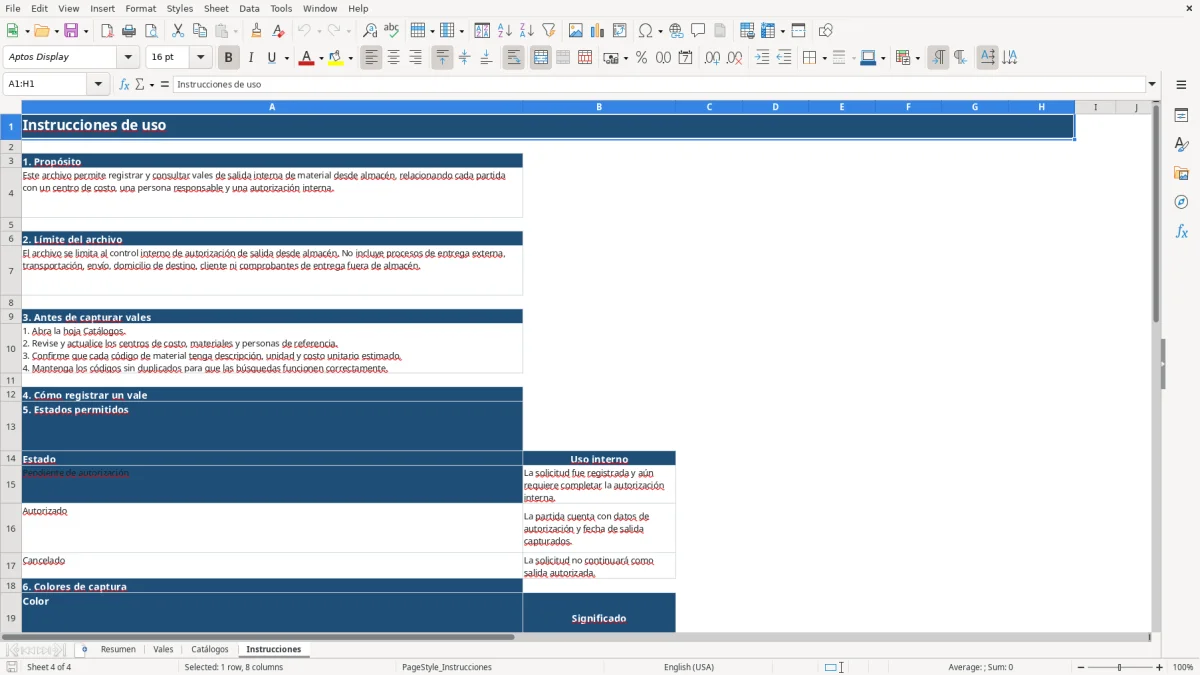Center text horizontally
Image resolution: width=1200 pixels, height=675 pixels.
(393, 58)
